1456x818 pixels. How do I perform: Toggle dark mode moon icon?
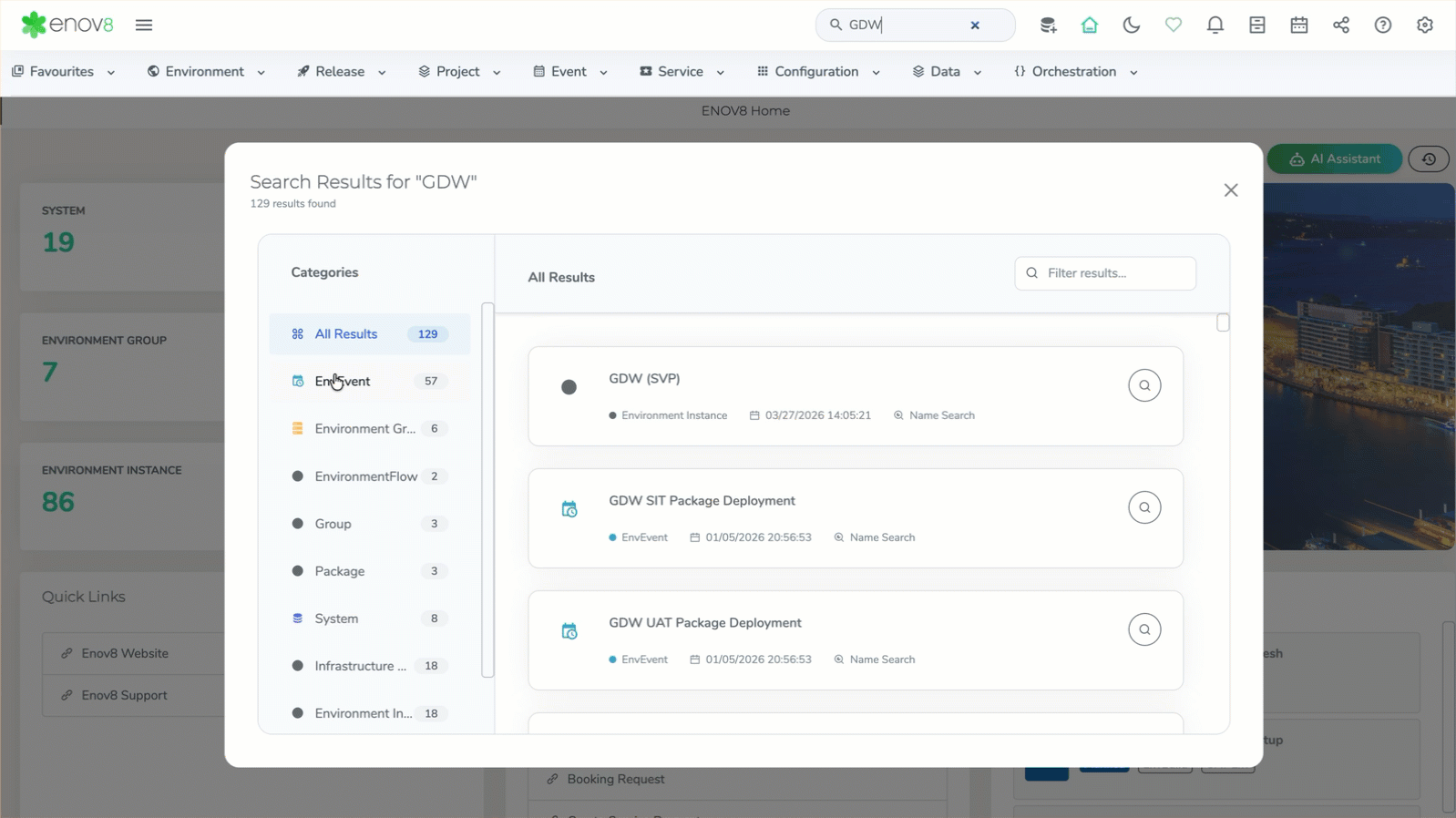[1131, 25]
